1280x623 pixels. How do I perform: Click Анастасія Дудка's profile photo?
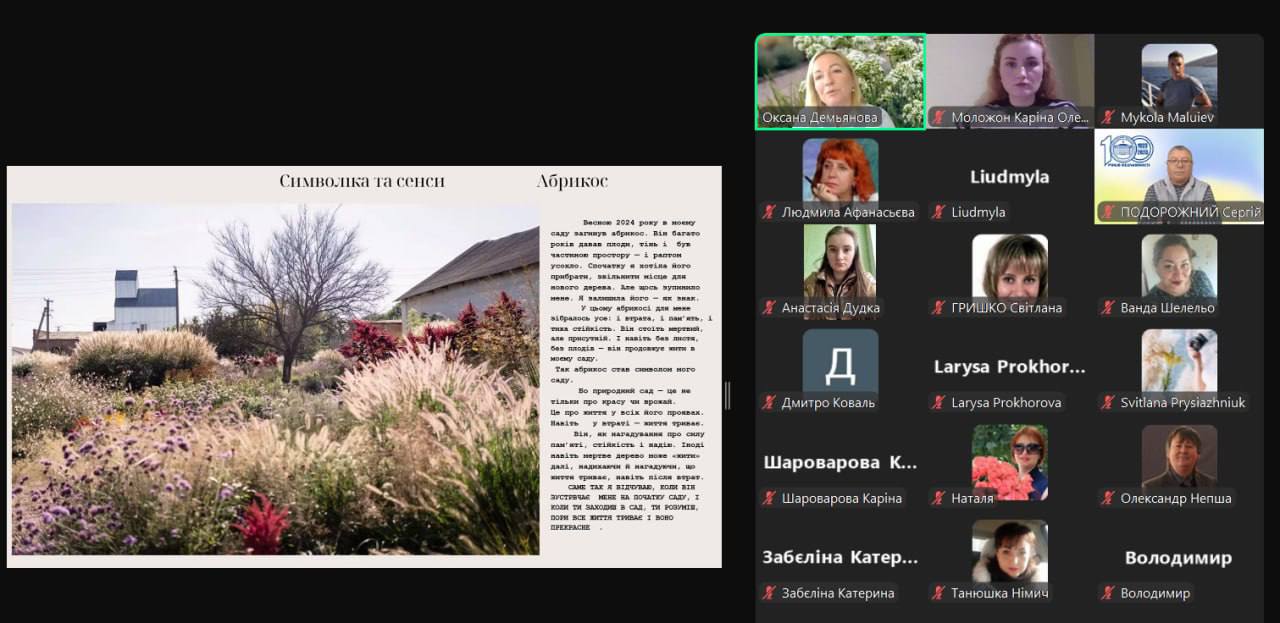coord(840,260)
